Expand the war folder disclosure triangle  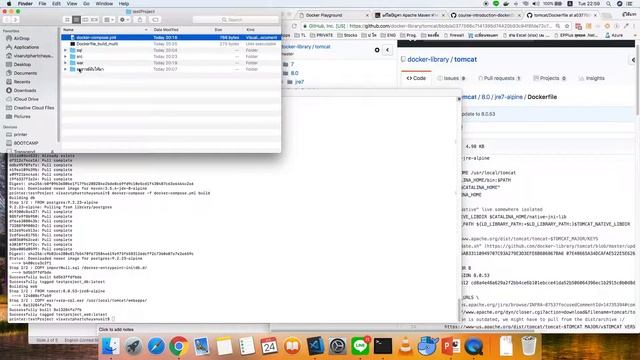65,63
